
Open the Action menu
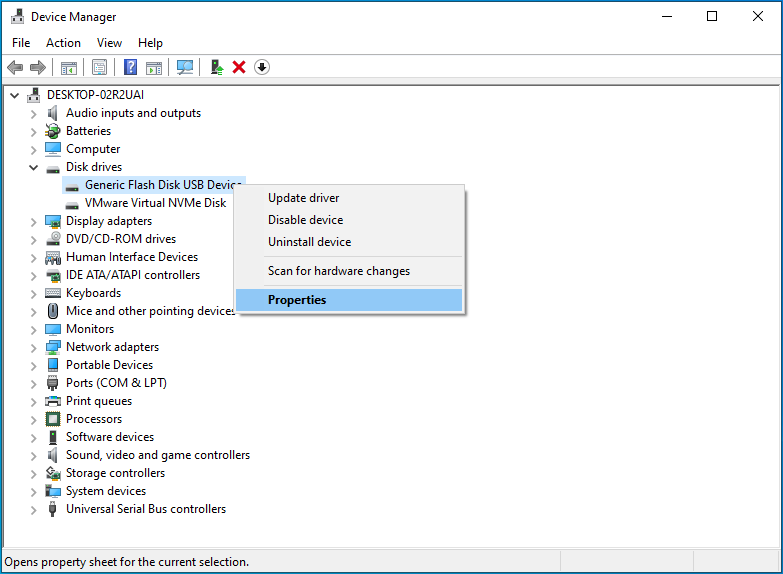point(63,43)
